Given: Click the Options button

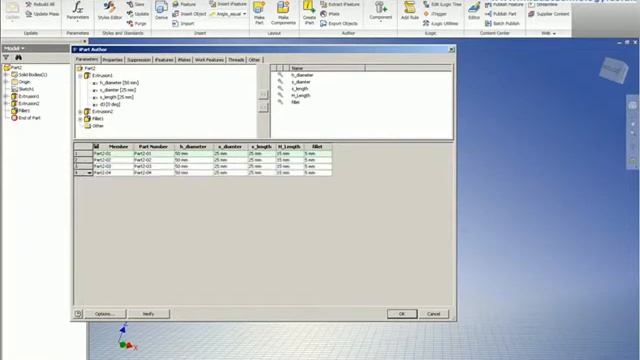Looking at the screenshot, I should (105, 314).
